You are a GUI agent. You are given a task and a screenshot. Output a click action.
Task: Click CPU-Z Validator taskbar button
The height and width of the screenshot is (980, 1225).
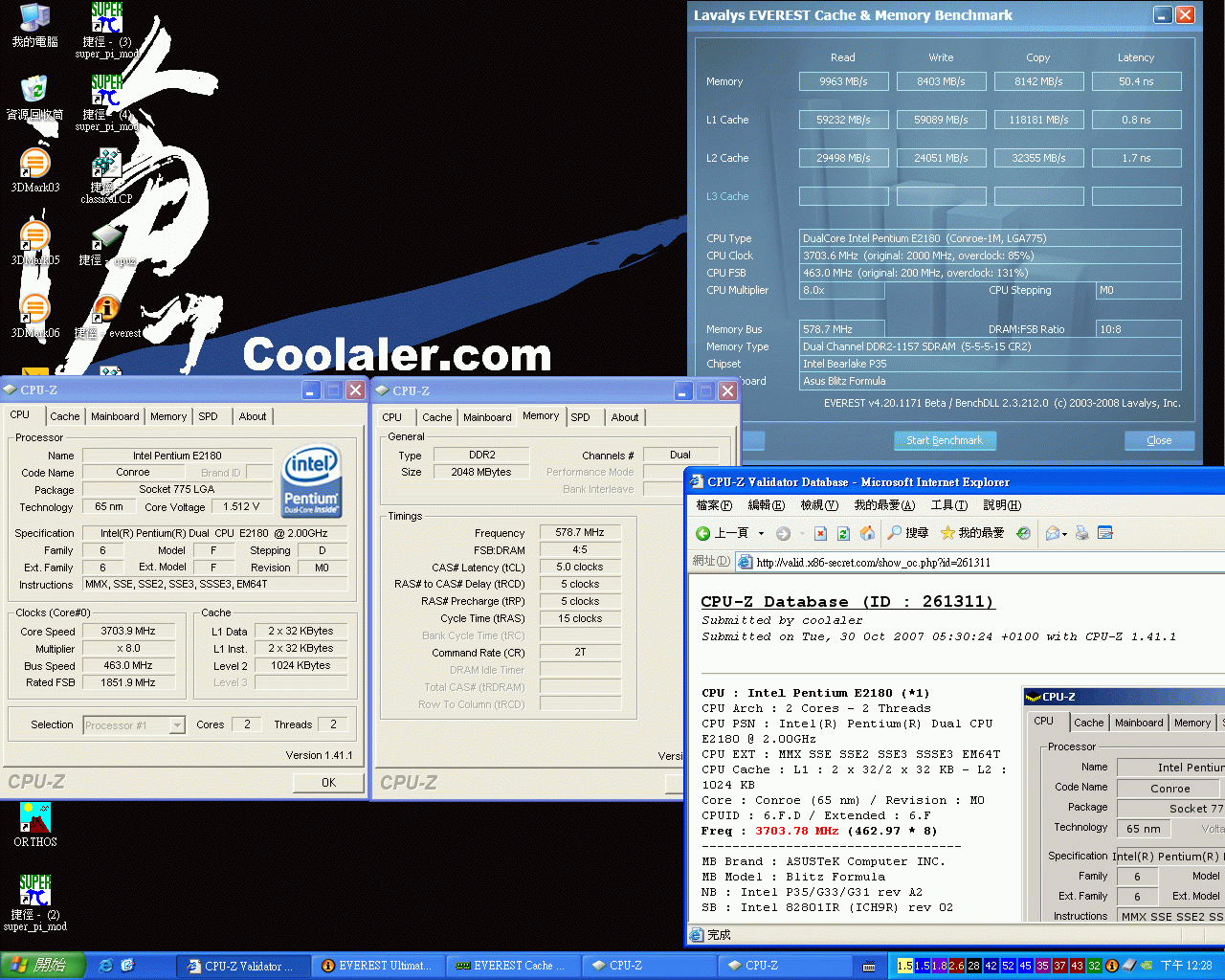(242, 966)
